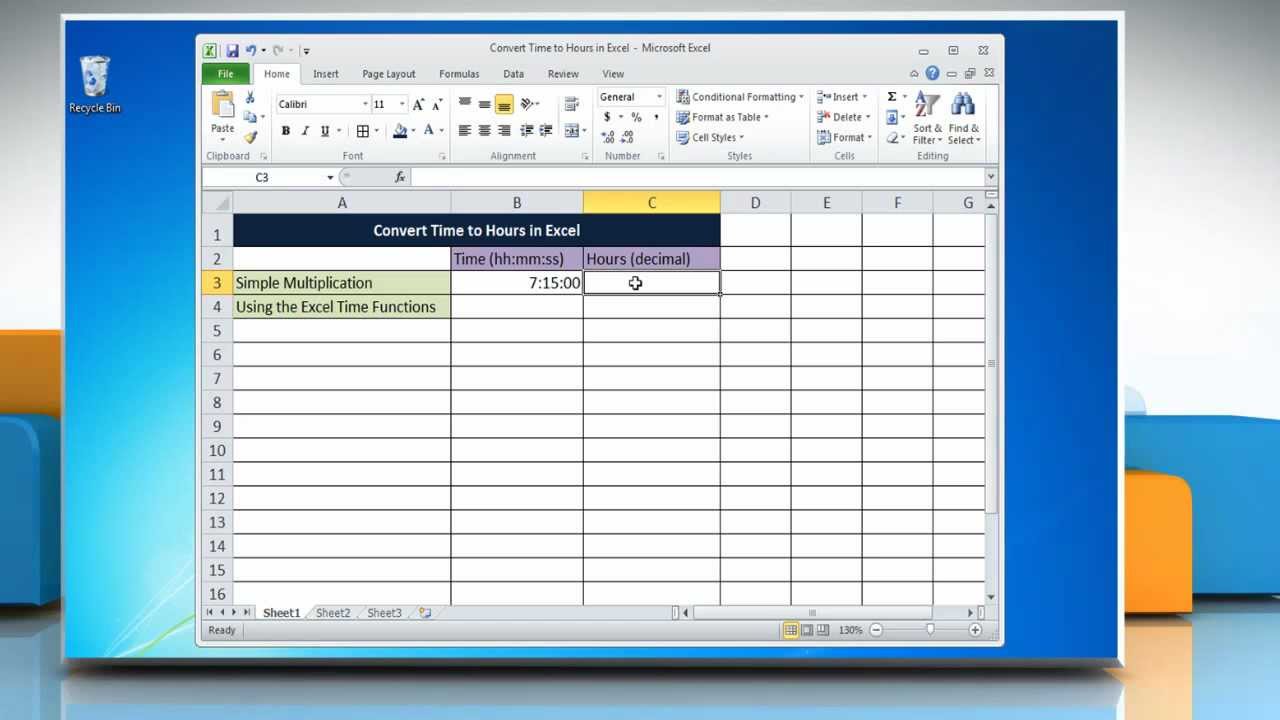Click the AutoSum sigma icon
Viewport: 1280px width, 720px height.
pos(891,97)
